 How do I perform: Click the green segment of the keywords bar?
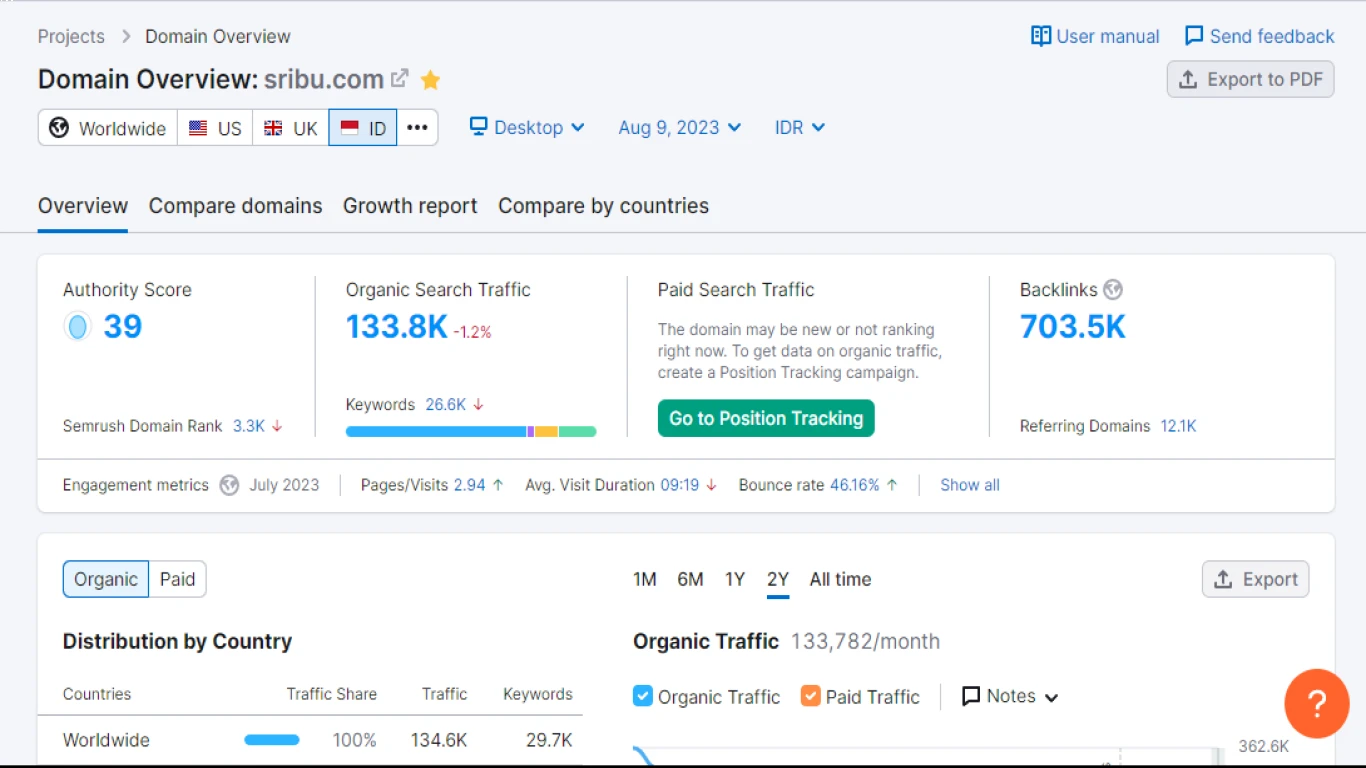click(577, 432)
